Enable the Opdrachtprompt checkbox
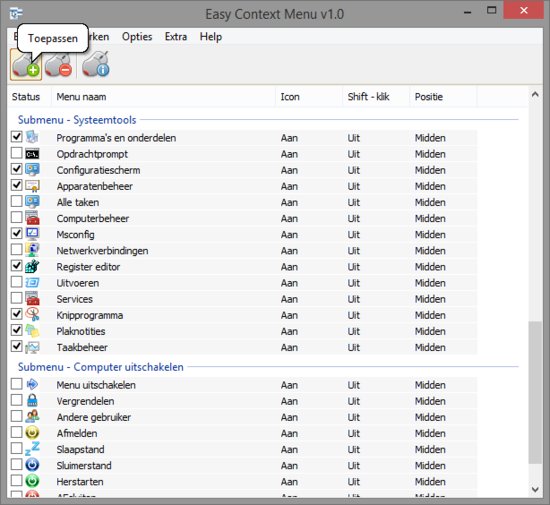The image size is (550, 505). point(16,153)
